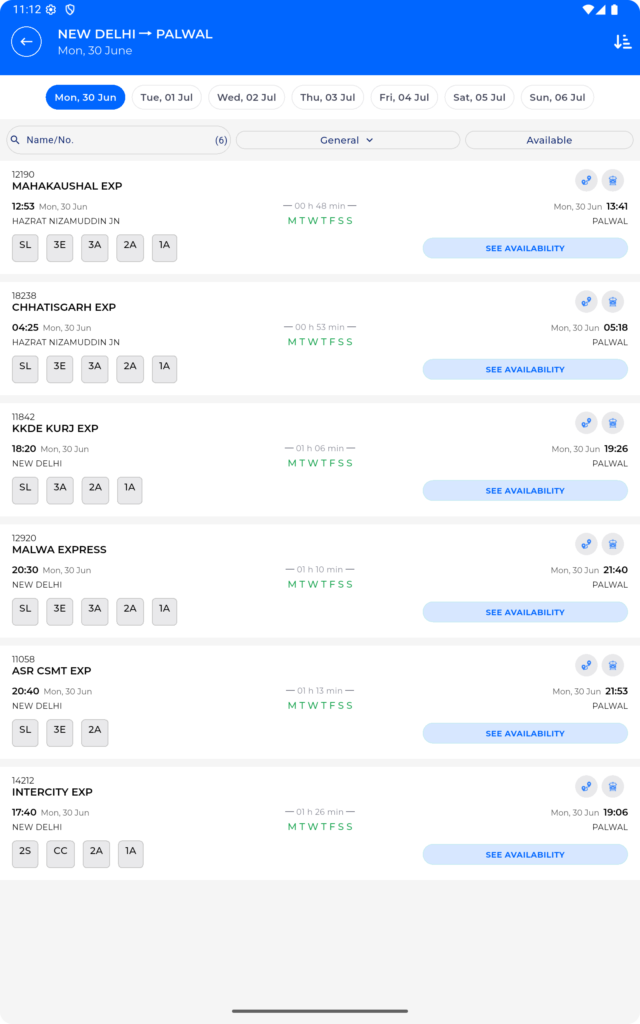Tap train coach icon for MAHAKAUSHAL EXP

[x=613, y=180]
